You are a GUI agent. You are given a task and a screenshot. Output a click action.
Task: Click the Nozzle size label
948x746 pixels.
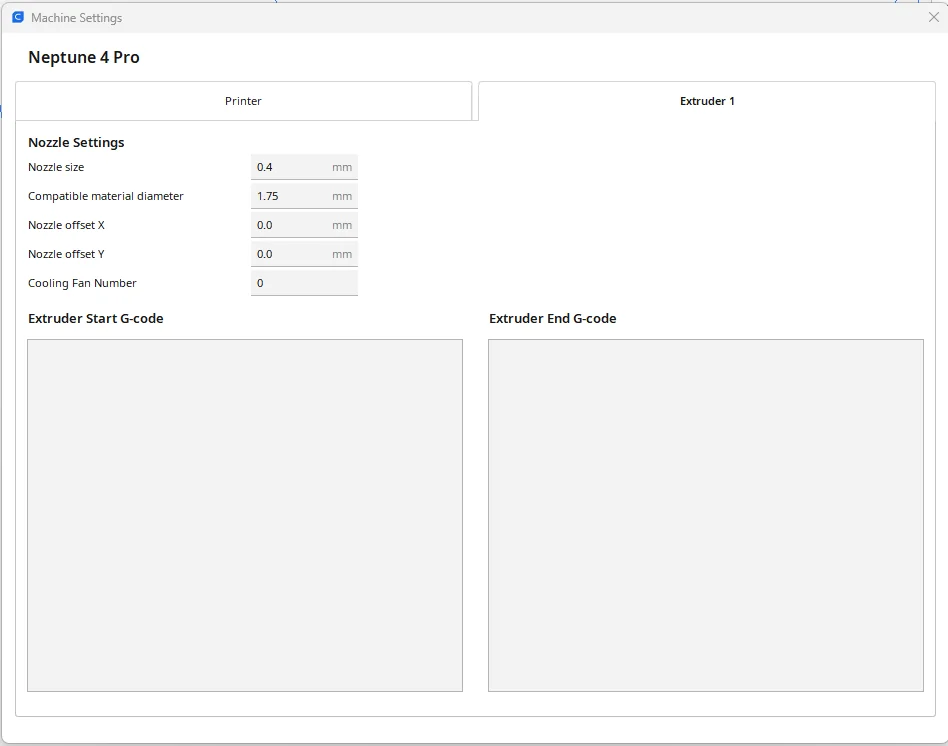click(x=56, y=167)
